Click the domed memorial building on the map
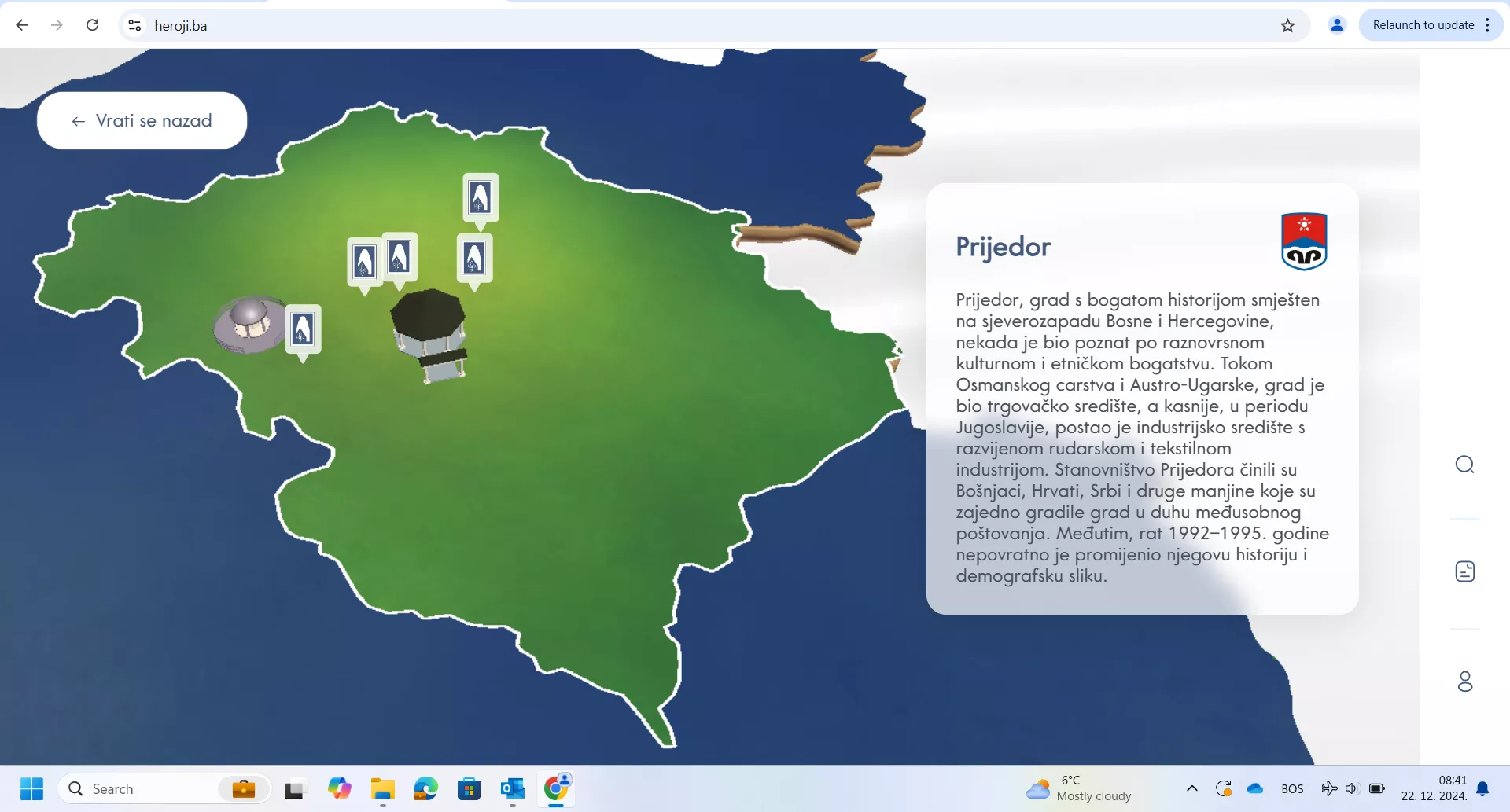This screenshot has width=1510, height=812. pyautogui.click(x=248, y=323)
